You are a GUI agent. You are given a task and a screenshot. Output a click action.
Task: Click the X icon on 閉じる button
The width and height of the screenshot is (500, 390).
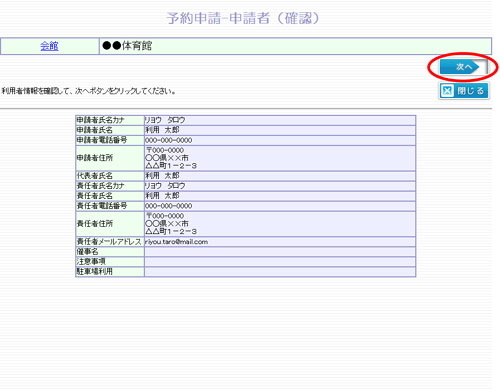pos(447,91)
